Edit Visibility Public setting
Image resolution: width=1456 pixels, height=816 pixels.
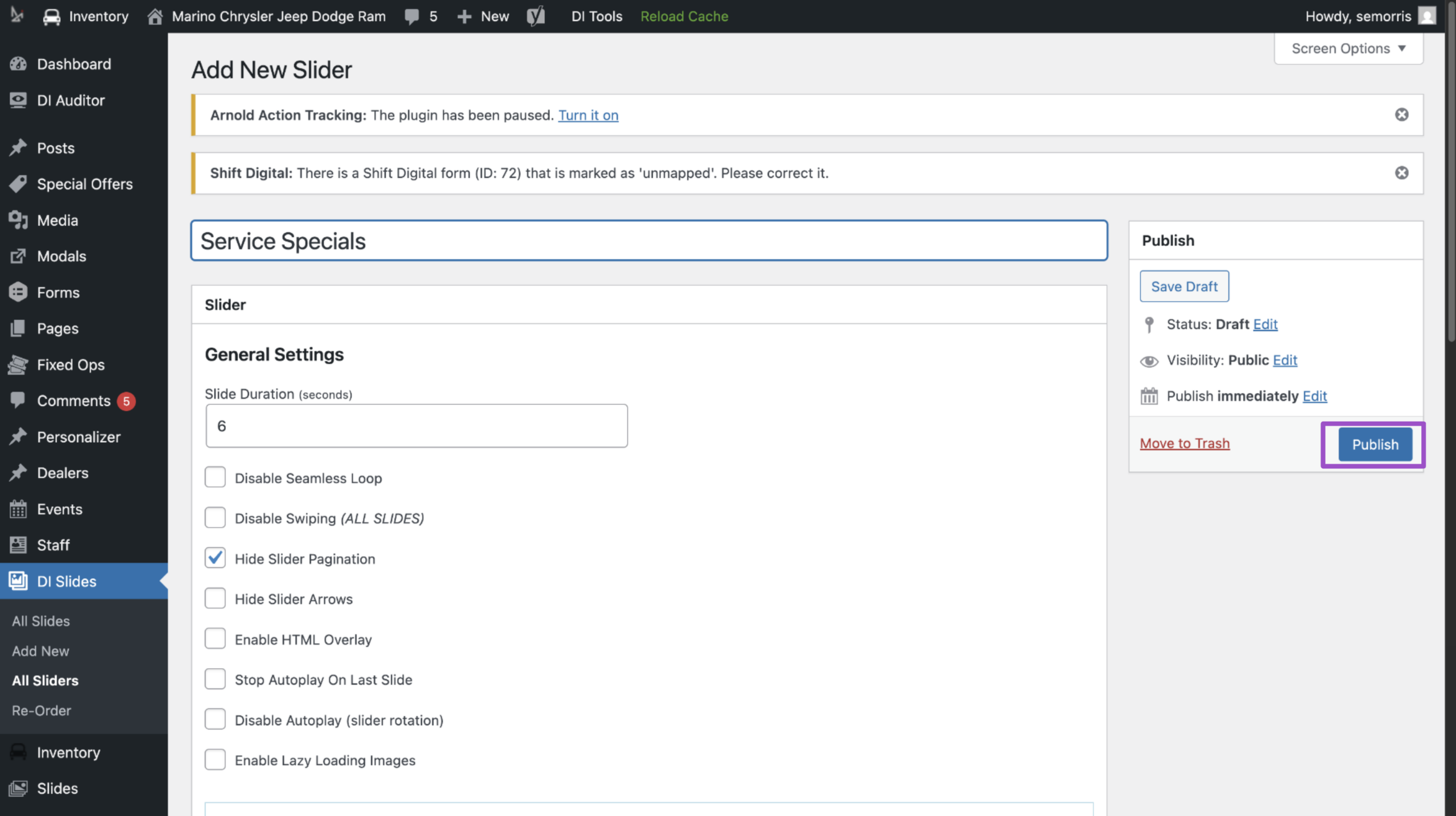1285,360
